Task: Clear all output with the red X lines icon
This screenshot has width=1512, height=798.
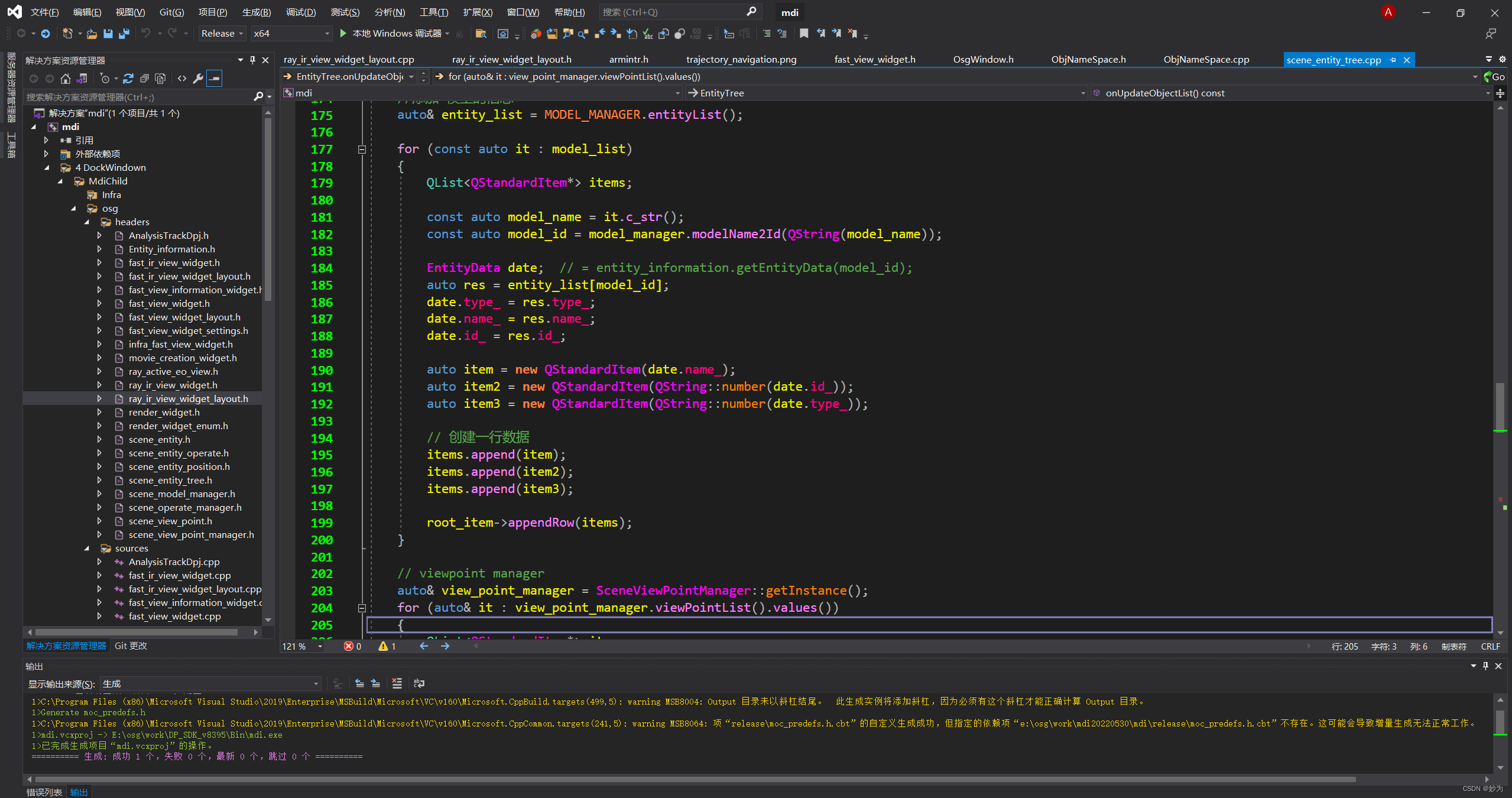Action: pyautogui.click(x=397, y=684)
